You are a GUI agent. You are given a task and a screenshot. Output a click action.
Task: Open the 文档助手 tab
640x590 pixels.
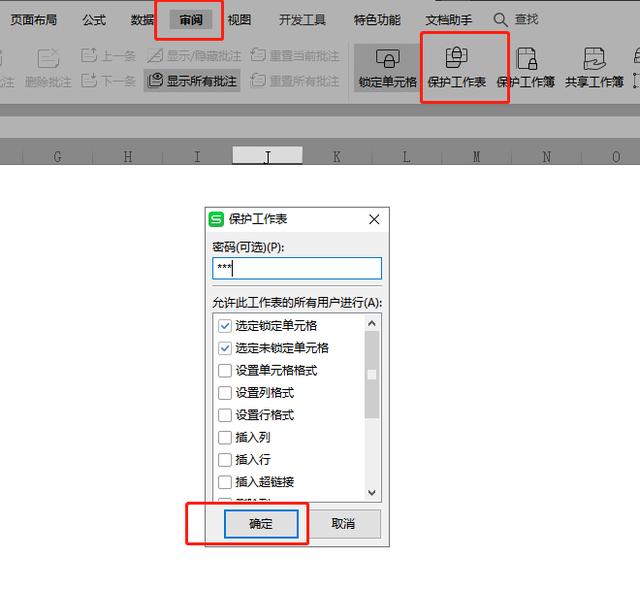(x=449, y=20)
